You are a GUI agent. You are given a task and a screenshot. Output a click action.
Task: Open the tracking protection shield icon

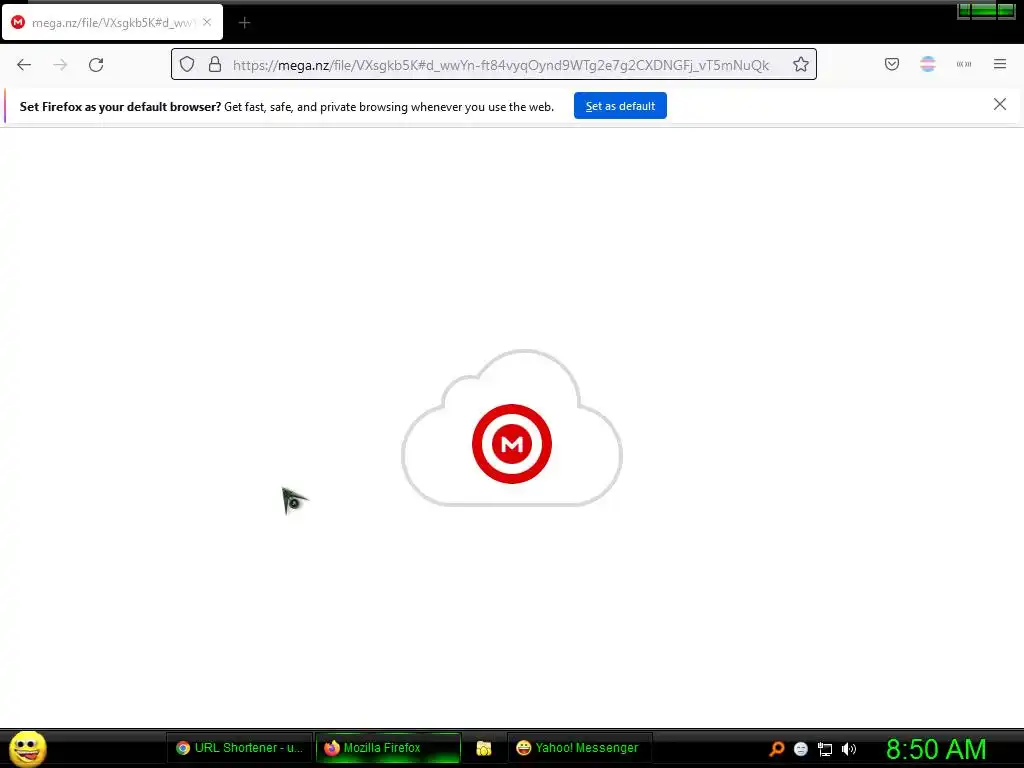[x=187, y=64]
